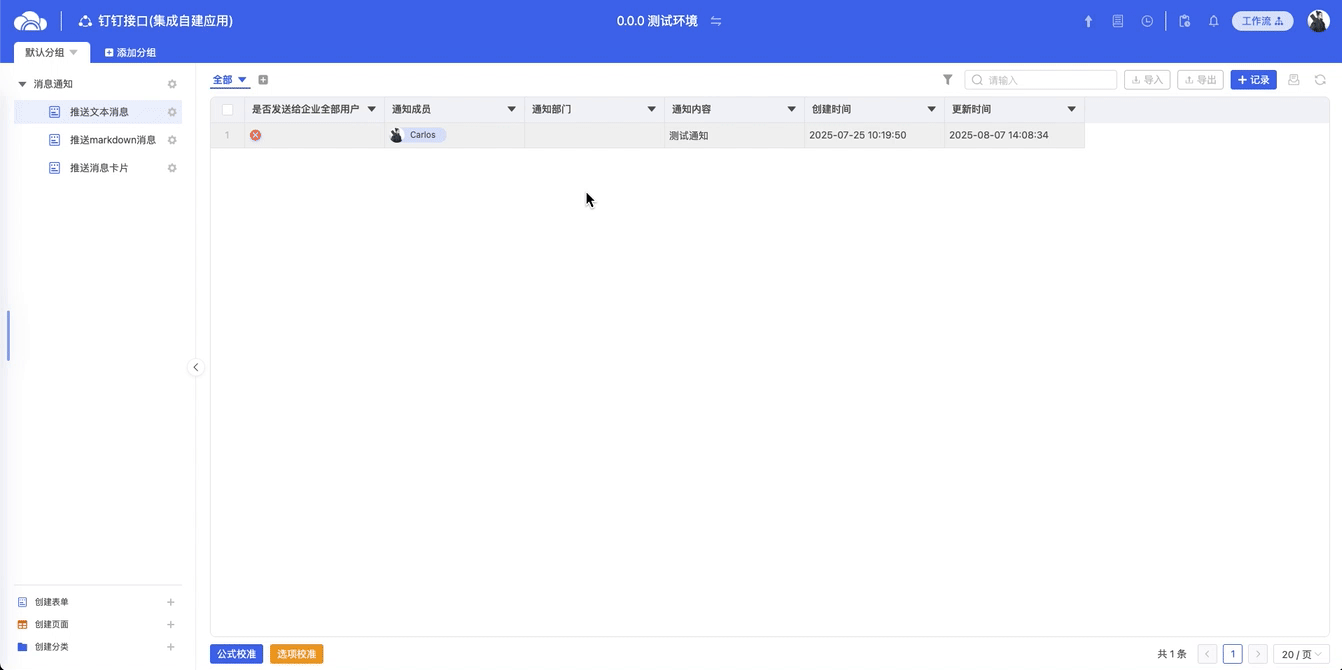Open the user avatar in top right

click(1318, 21)
